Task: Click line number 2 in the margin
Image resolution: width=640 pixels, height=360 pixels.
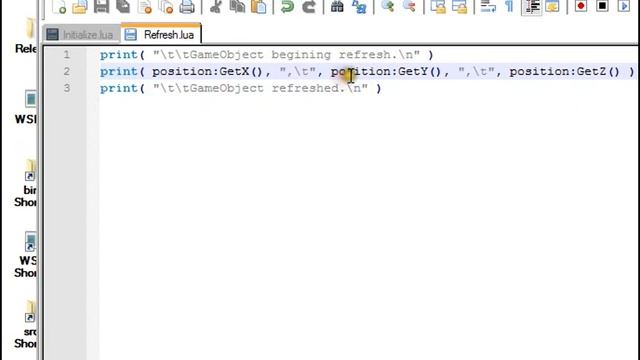Action: point(67,71)
